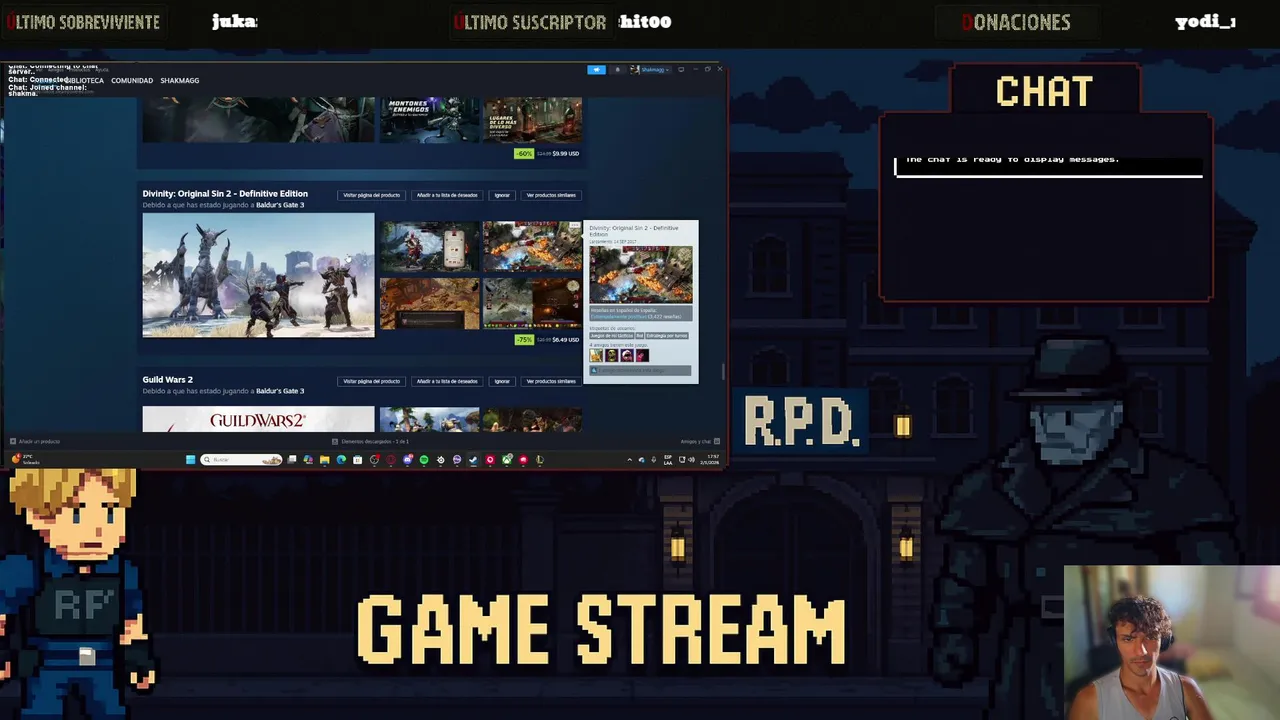View similar products for Divinity Original Sin 2
This screenshot has height=720, width=1280.
tap(551, 195)
